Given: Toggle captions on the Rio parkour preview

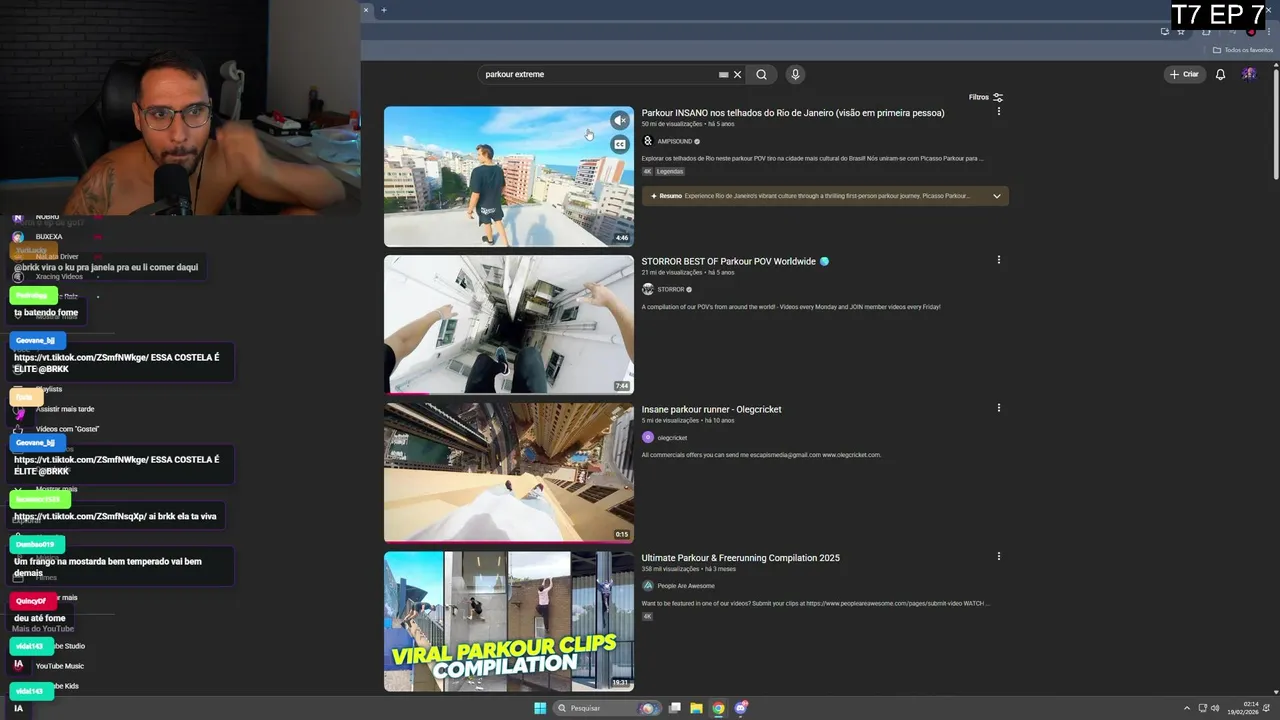Looking at the screenshot, I should coord(620,144).
